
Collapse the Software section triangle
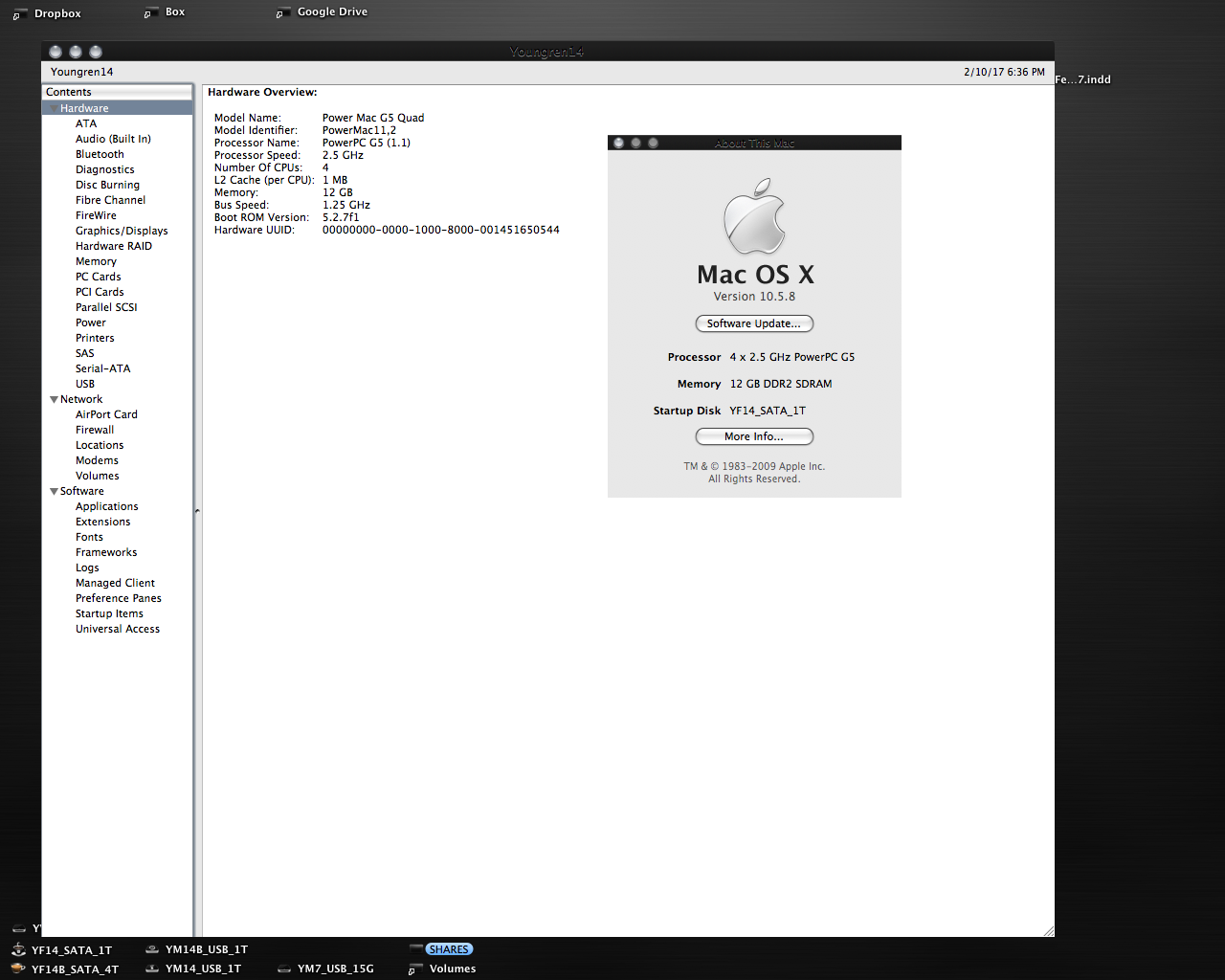pos(54,491)
